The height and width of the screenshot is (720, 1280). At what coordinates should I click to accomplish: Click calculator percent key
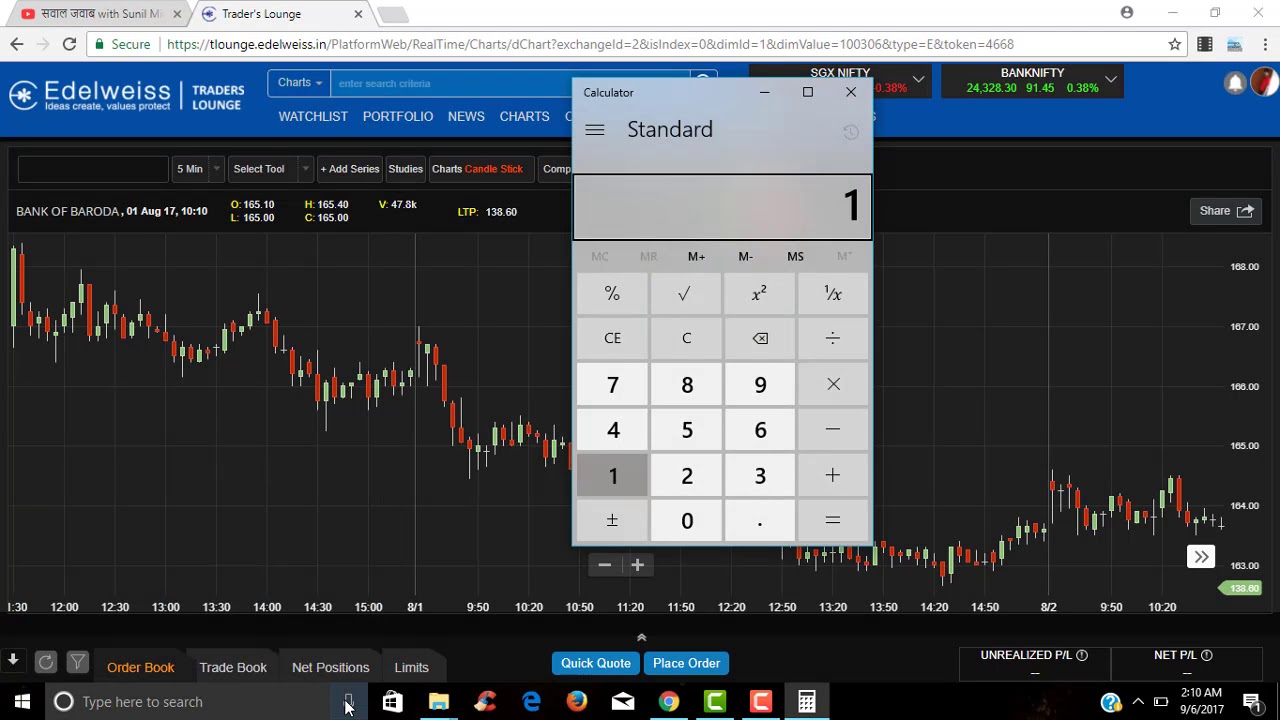612,294
